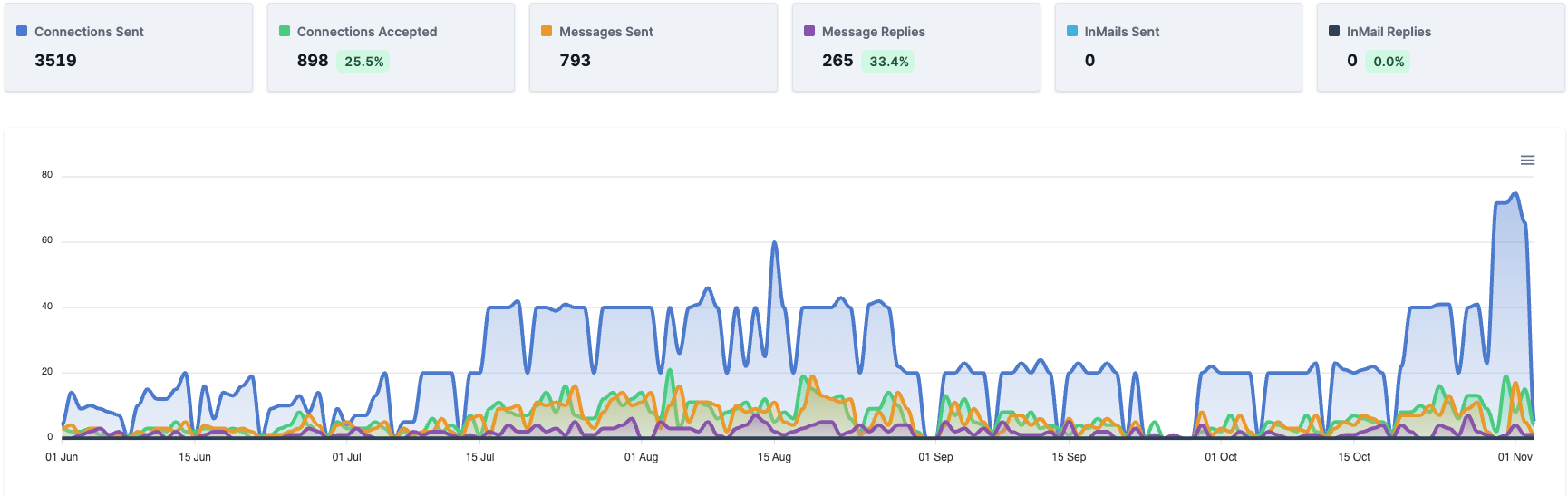Click the dark InMail Replies legend square
The width and height of the screenshot is (1568, 497).
(x=1334, y=31)
